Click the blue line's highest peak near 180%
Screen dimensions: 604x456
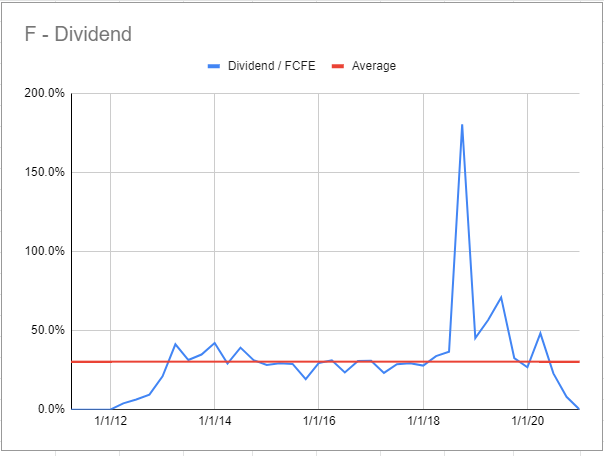[462, 125]
